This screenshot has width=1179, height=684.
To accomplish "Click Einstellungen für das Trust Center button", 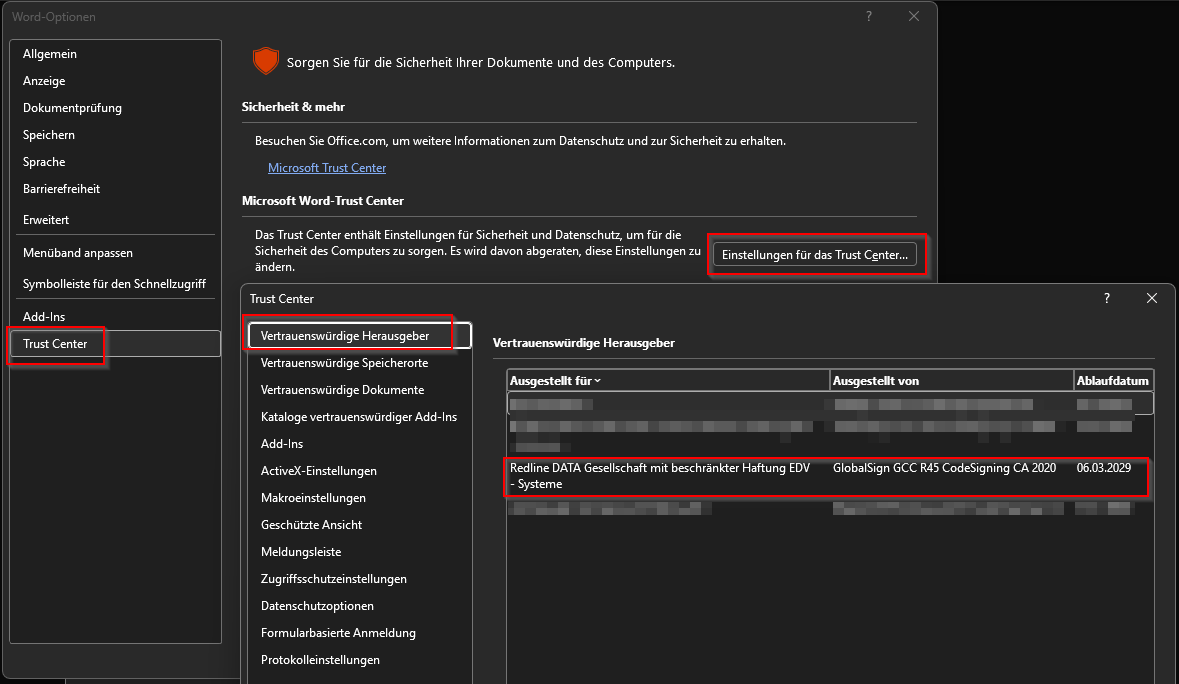I will click(814, 255).
